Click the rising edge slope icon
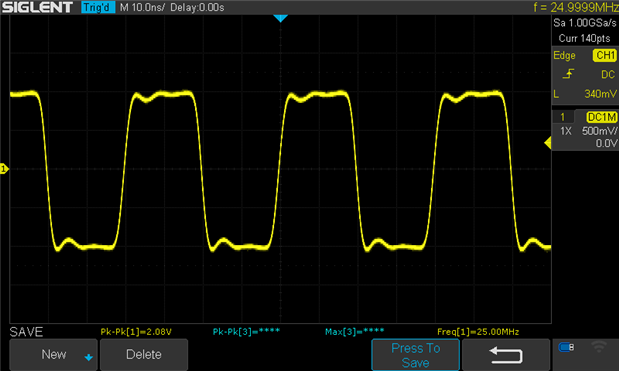Viewport: 619px width, 371px height. (x=568, y=74)
